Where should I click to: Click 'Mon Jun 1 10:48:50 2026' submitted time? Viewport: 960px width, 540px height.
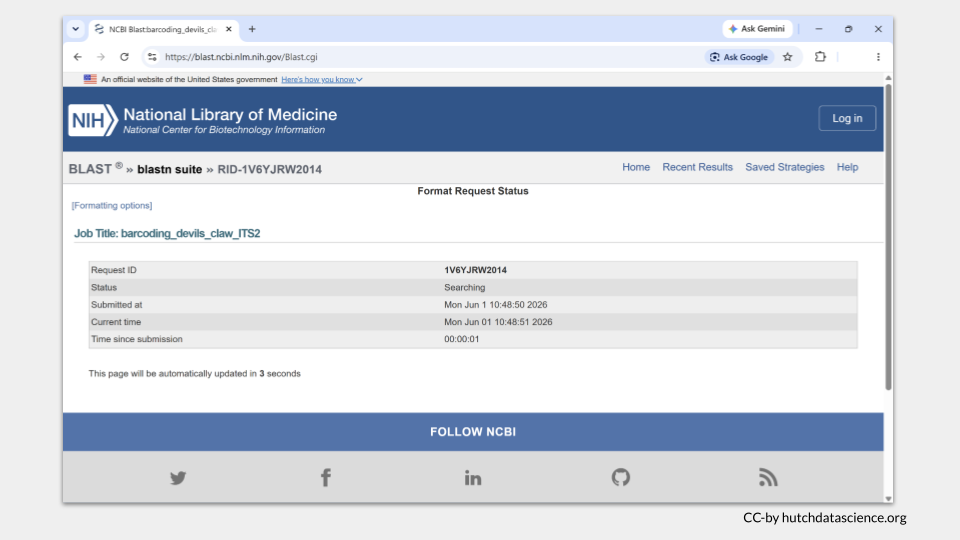495,304
